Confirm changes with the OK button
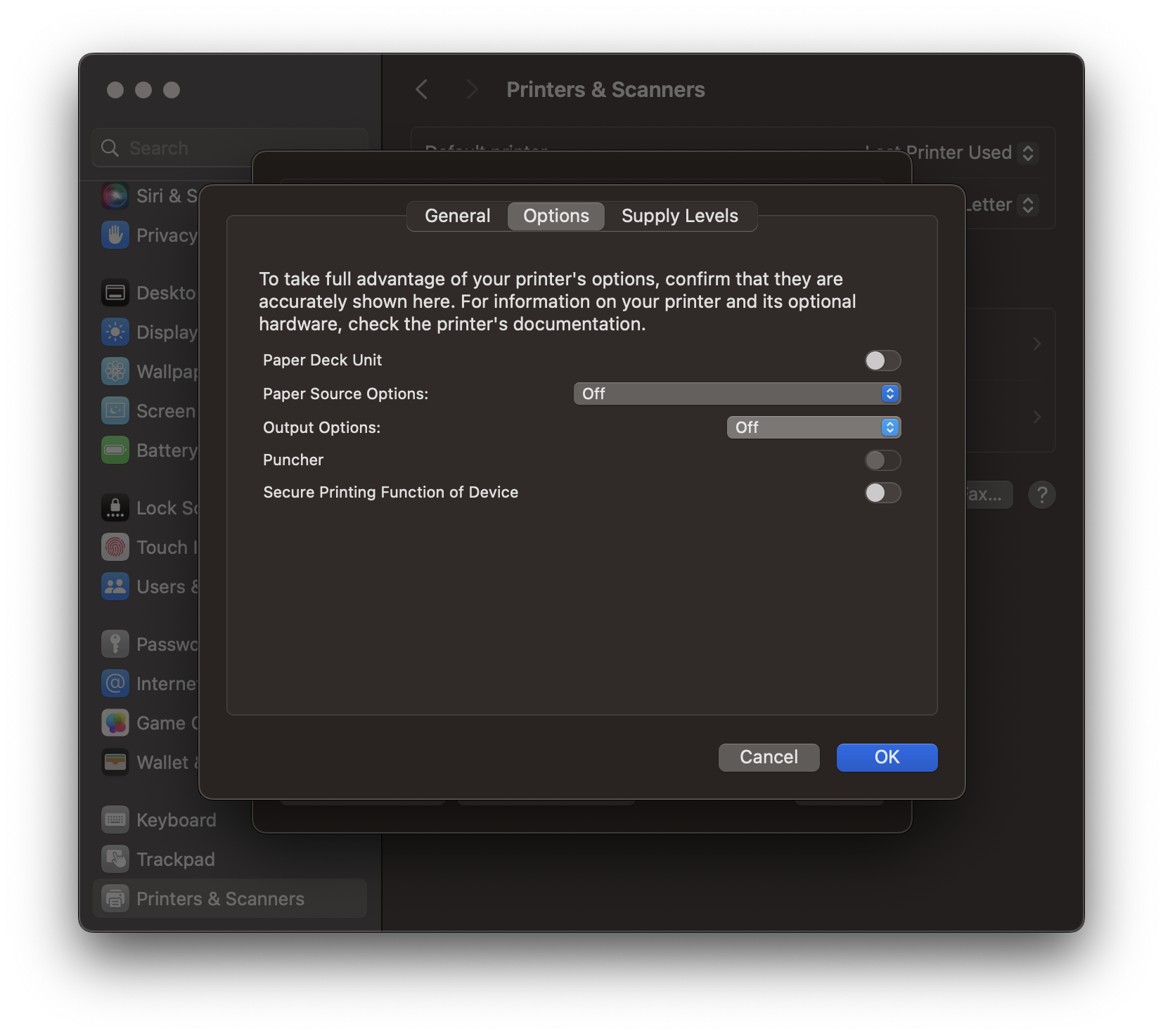This screenshot has height=1036, width=1163. coord(887,757)
